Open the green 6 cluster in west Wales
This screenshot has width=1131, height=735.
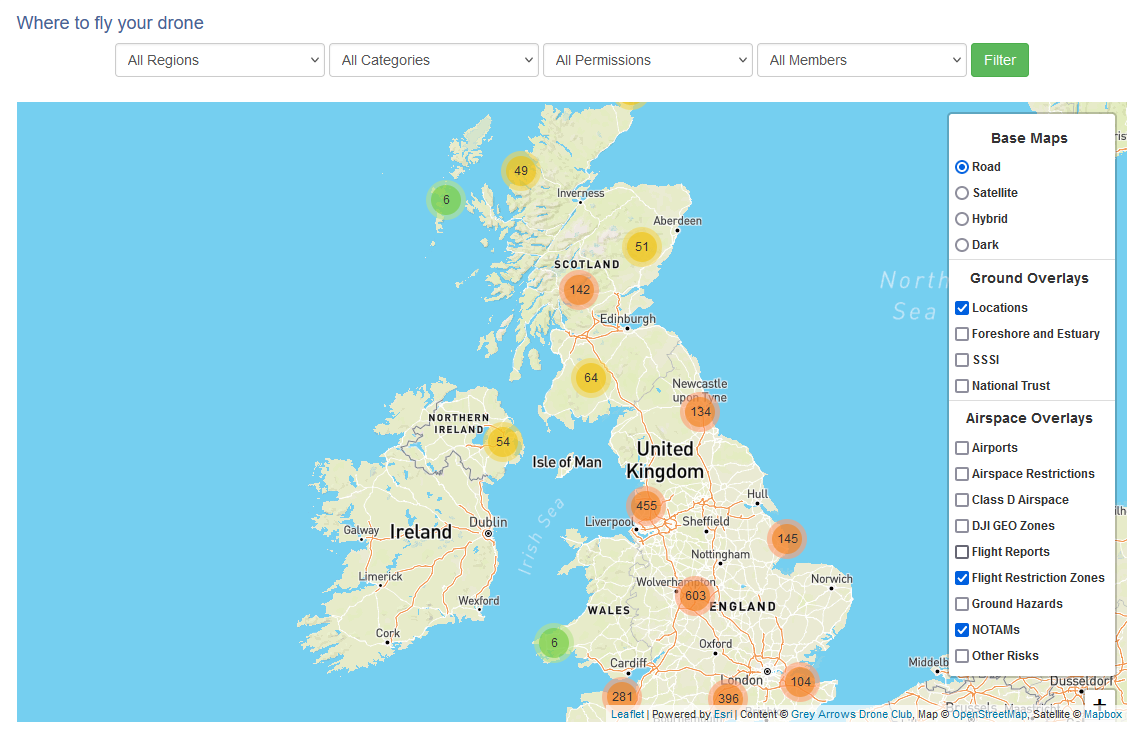click(x=554, y=643)
